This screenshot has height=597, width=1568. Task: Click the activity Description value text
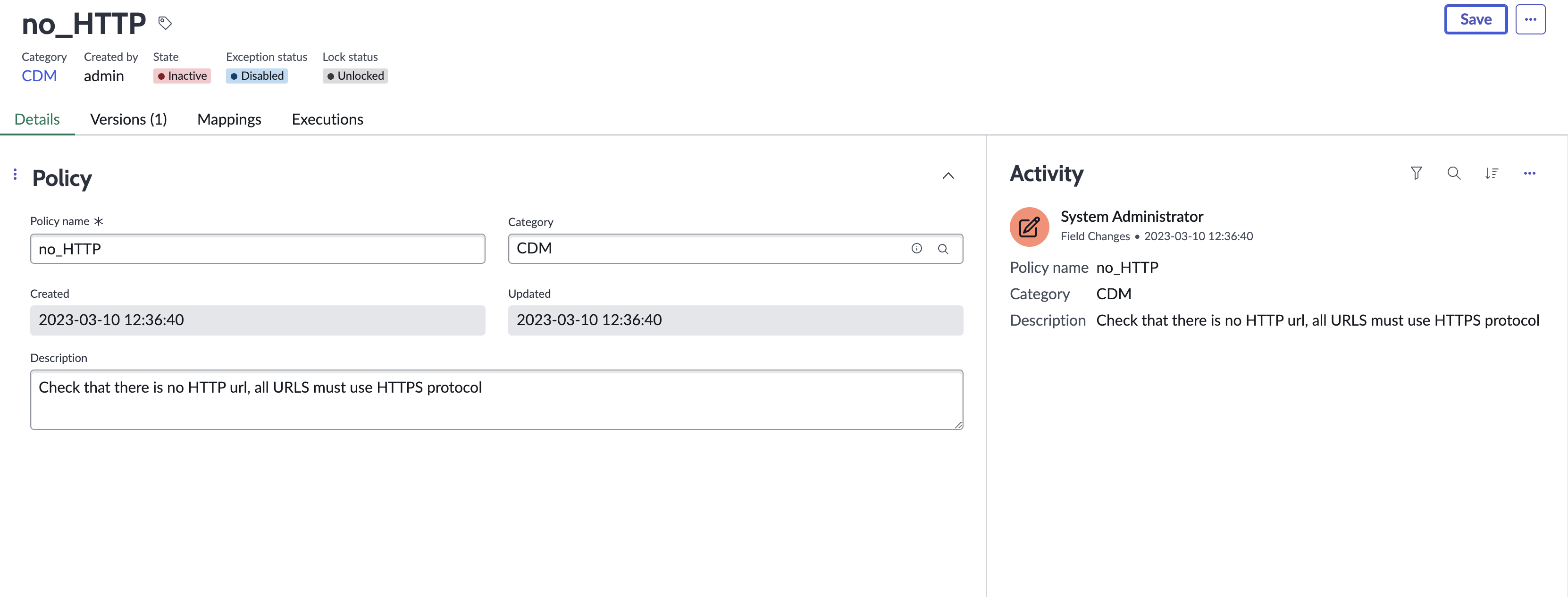(1317, 321)
